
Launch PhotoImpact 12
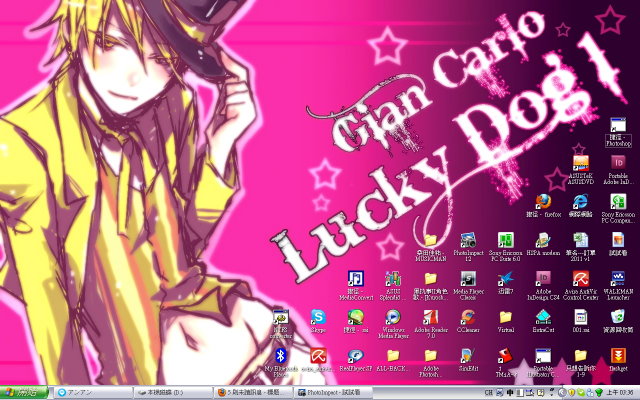(x=468, y=240)
